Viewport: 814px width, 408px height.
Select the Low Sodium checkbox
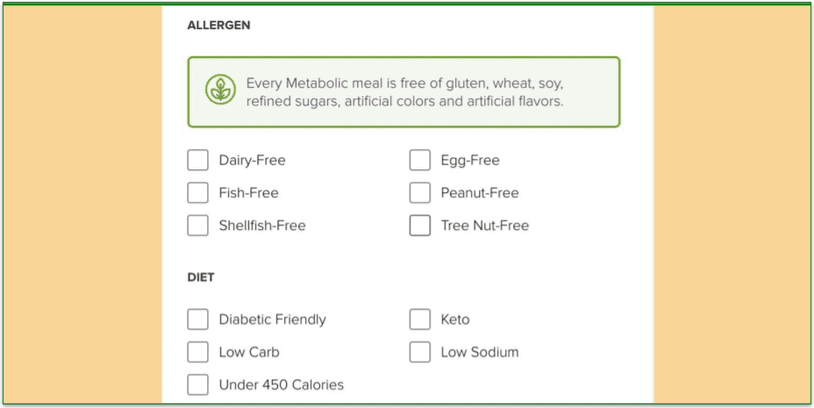point(419,352)
